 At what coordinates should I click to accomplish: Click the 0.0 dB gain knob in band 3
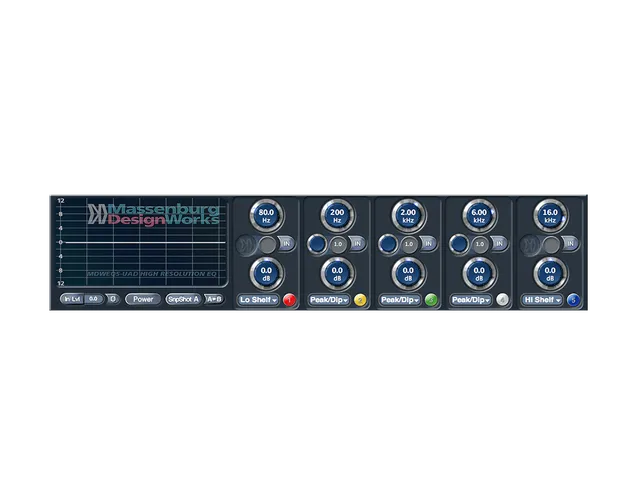coord(408,274)
